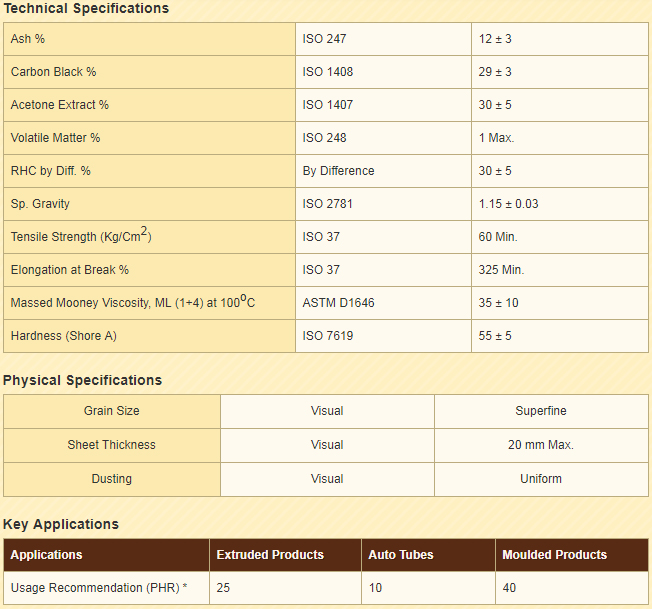The width and height of the screenshot is (652, 609).
Task: Select 'Moulded Products' column header
Action: click(572, 555)
